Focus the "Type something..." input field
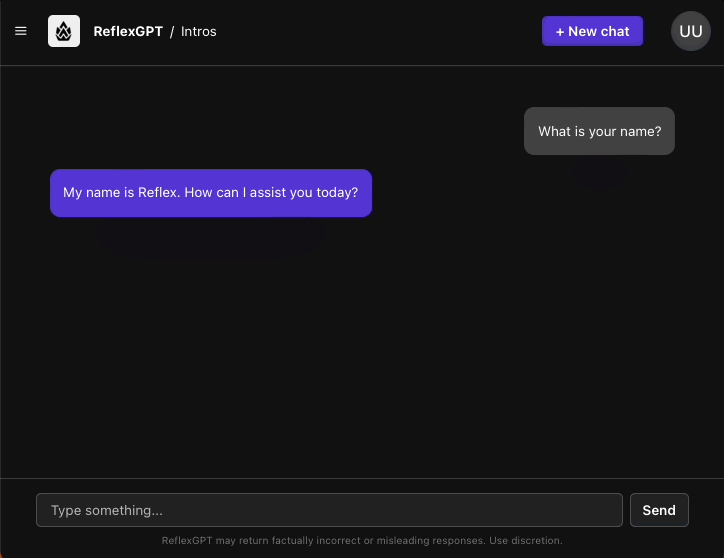This screenshot has height=558, width=724. tap(329, 510)
